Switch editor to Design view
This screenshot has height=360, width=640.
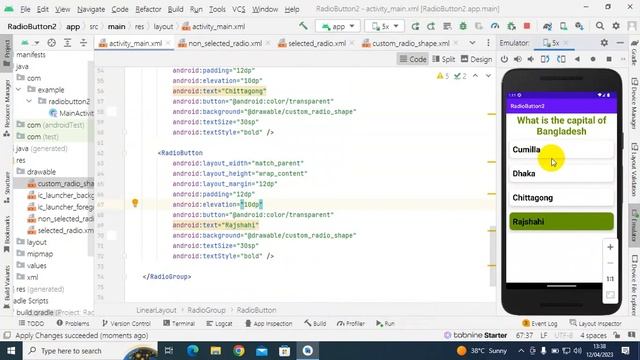coord(476,59)
